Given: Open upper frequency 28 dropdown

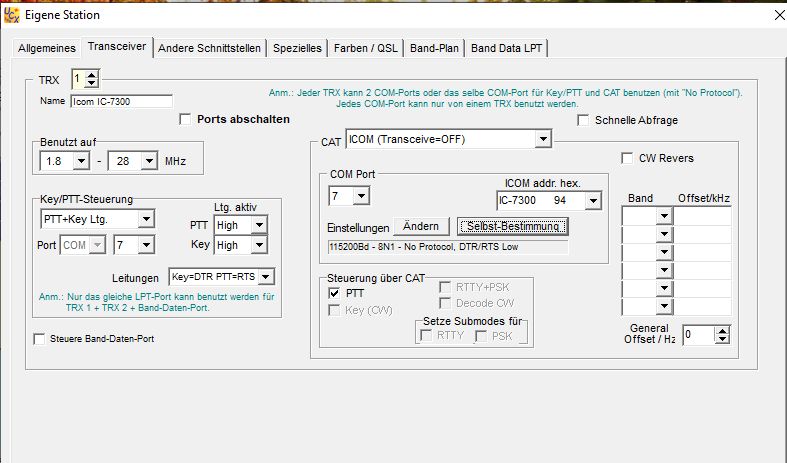Looking at the screenshot, I should pyautogui.click(x=149, y=162).
